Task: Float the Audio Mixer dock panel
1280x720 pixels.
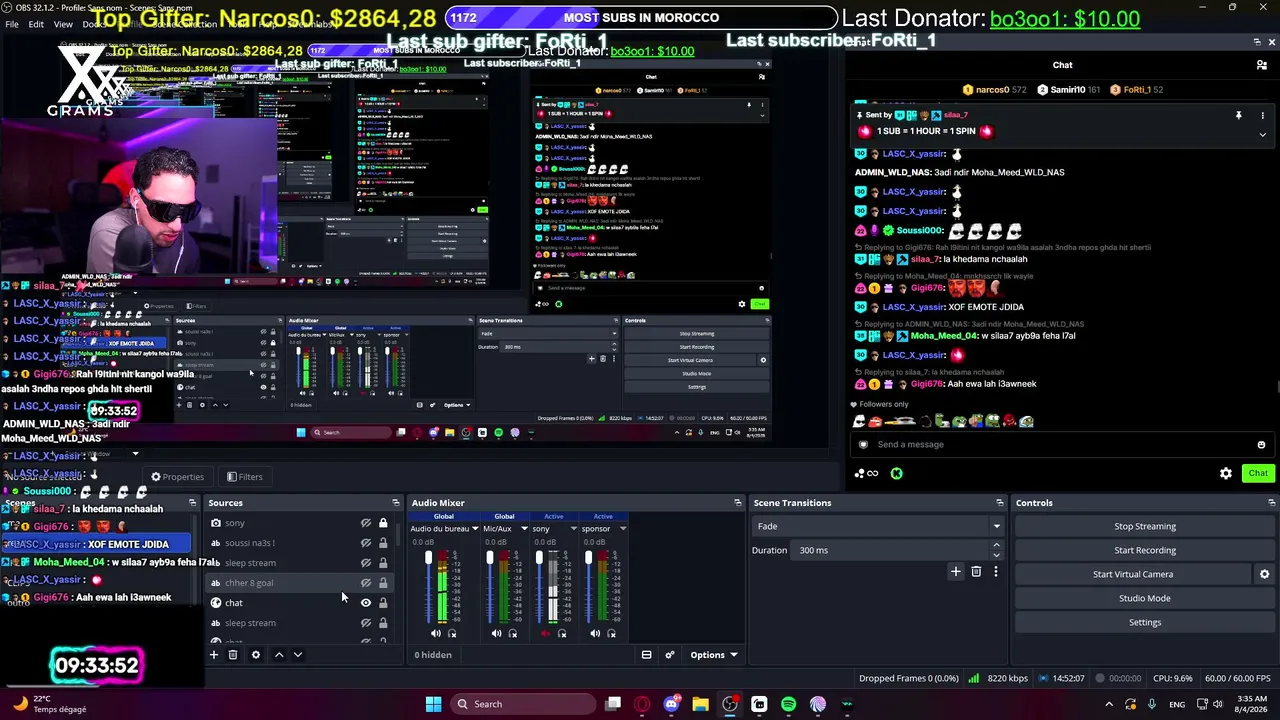Action: (x=738, y=503)
